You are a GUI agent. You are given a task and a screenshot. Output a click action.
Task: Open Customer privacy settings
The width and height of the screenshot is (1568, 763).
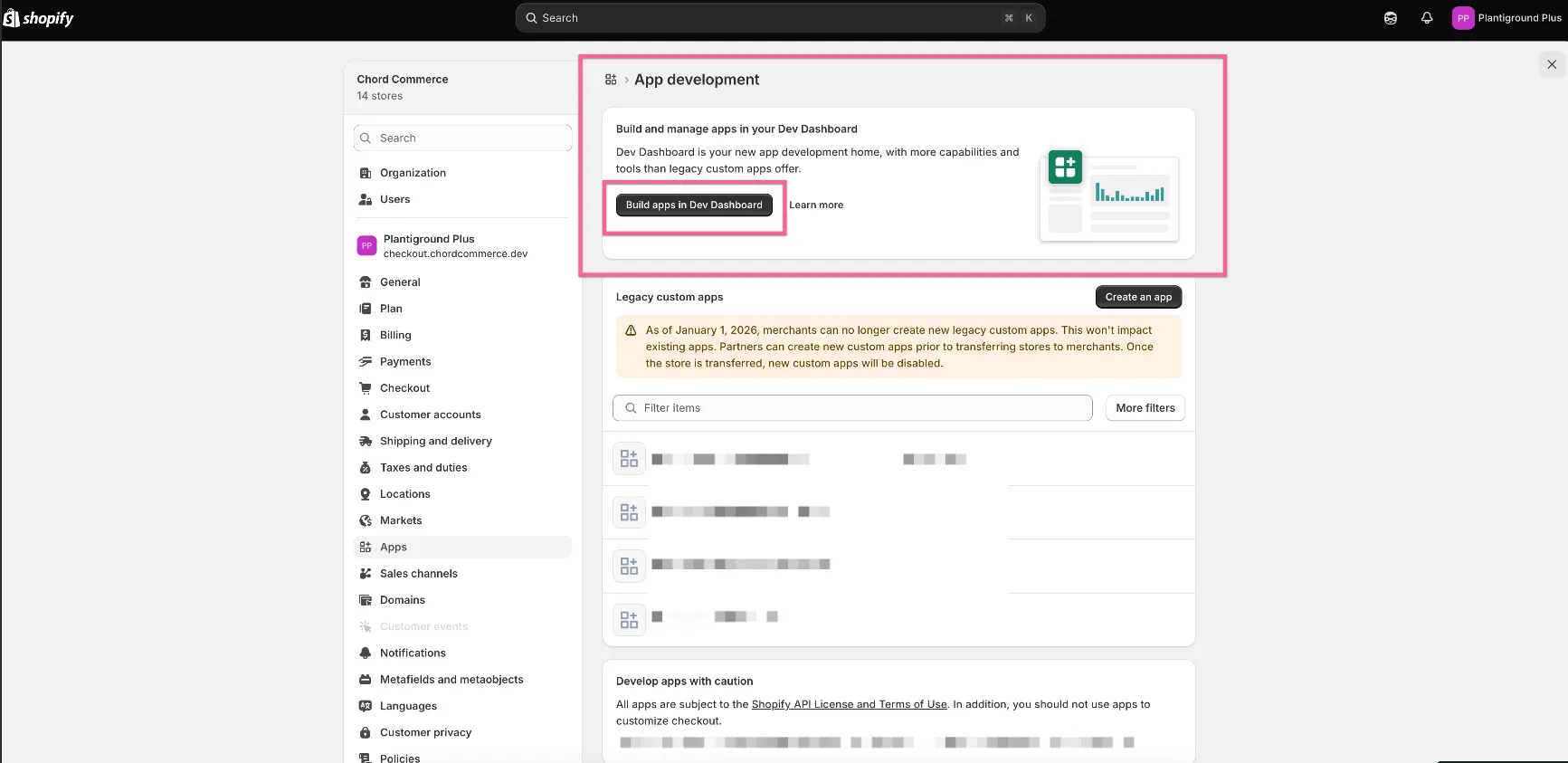coord(462,732)
